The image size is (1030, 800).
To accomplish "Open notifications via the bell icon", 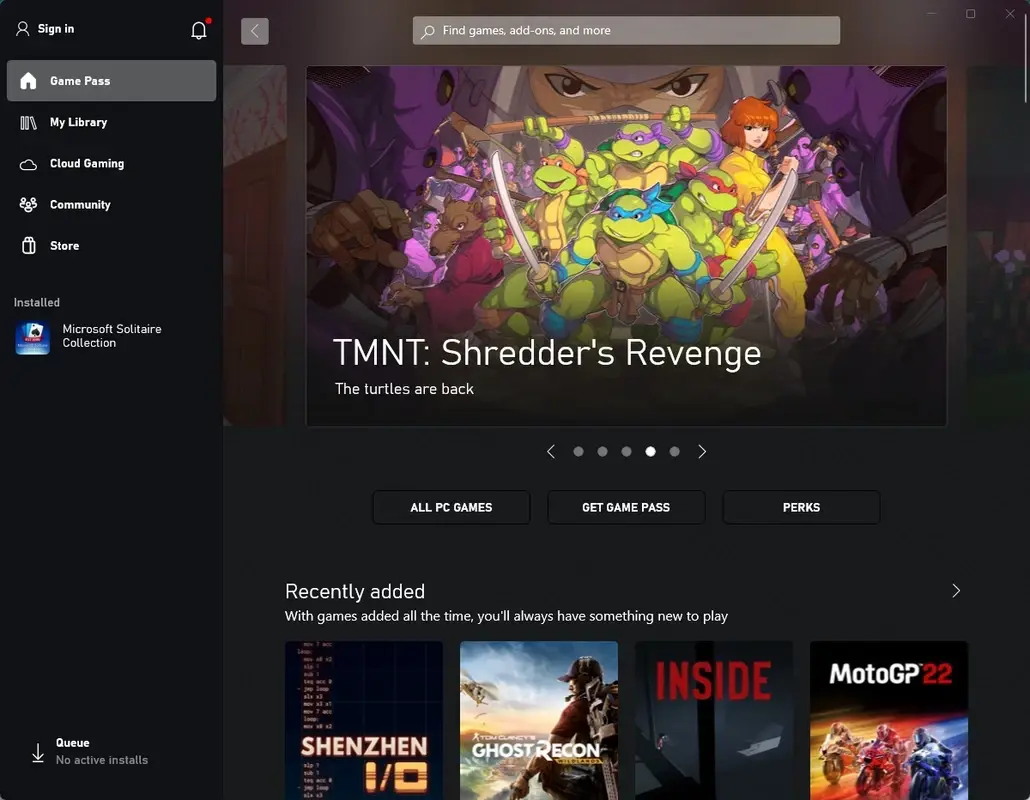I will (x=198, y=29).
